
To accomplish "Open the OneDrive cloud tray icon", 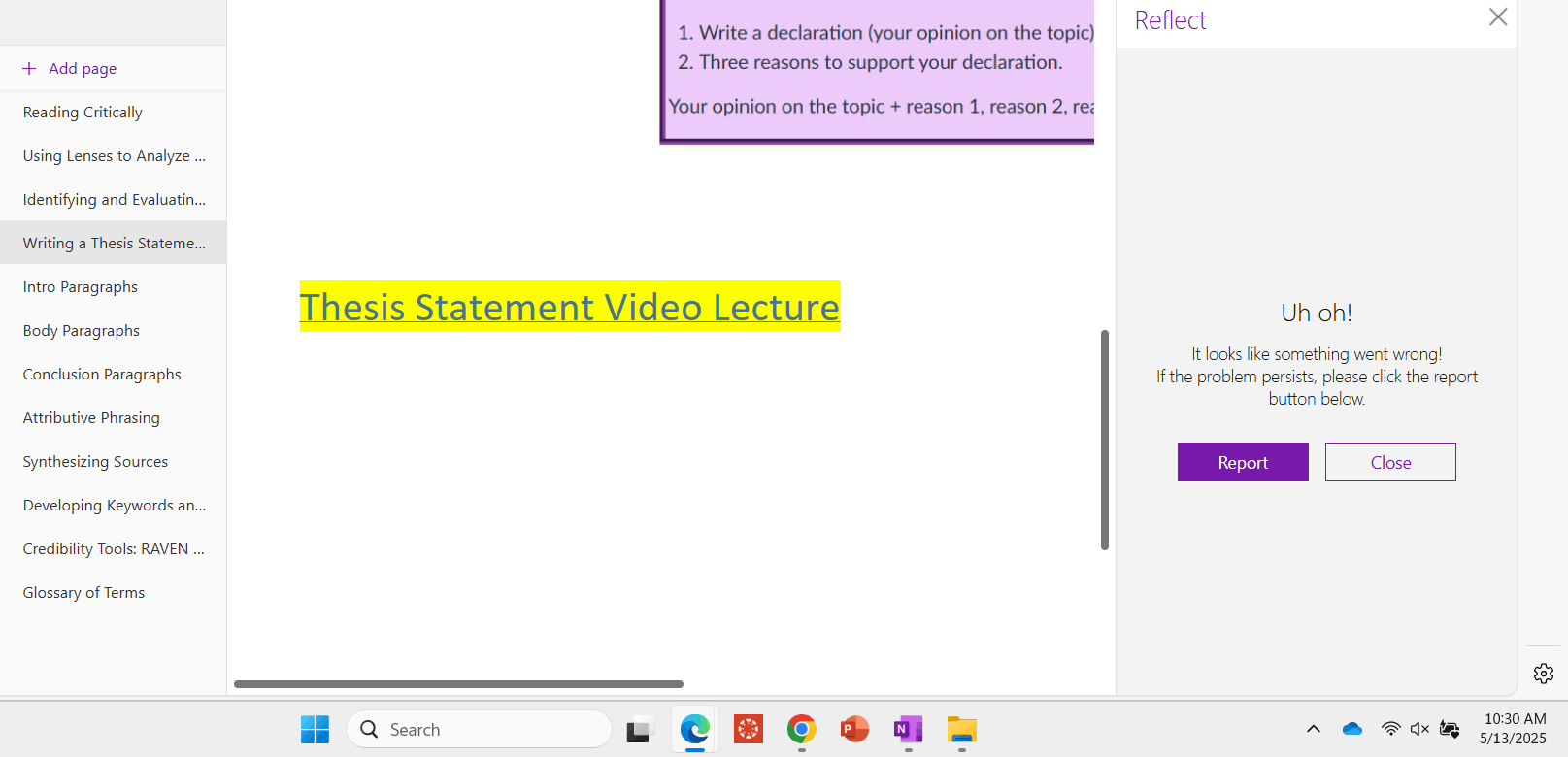I will click(1352, 729).
